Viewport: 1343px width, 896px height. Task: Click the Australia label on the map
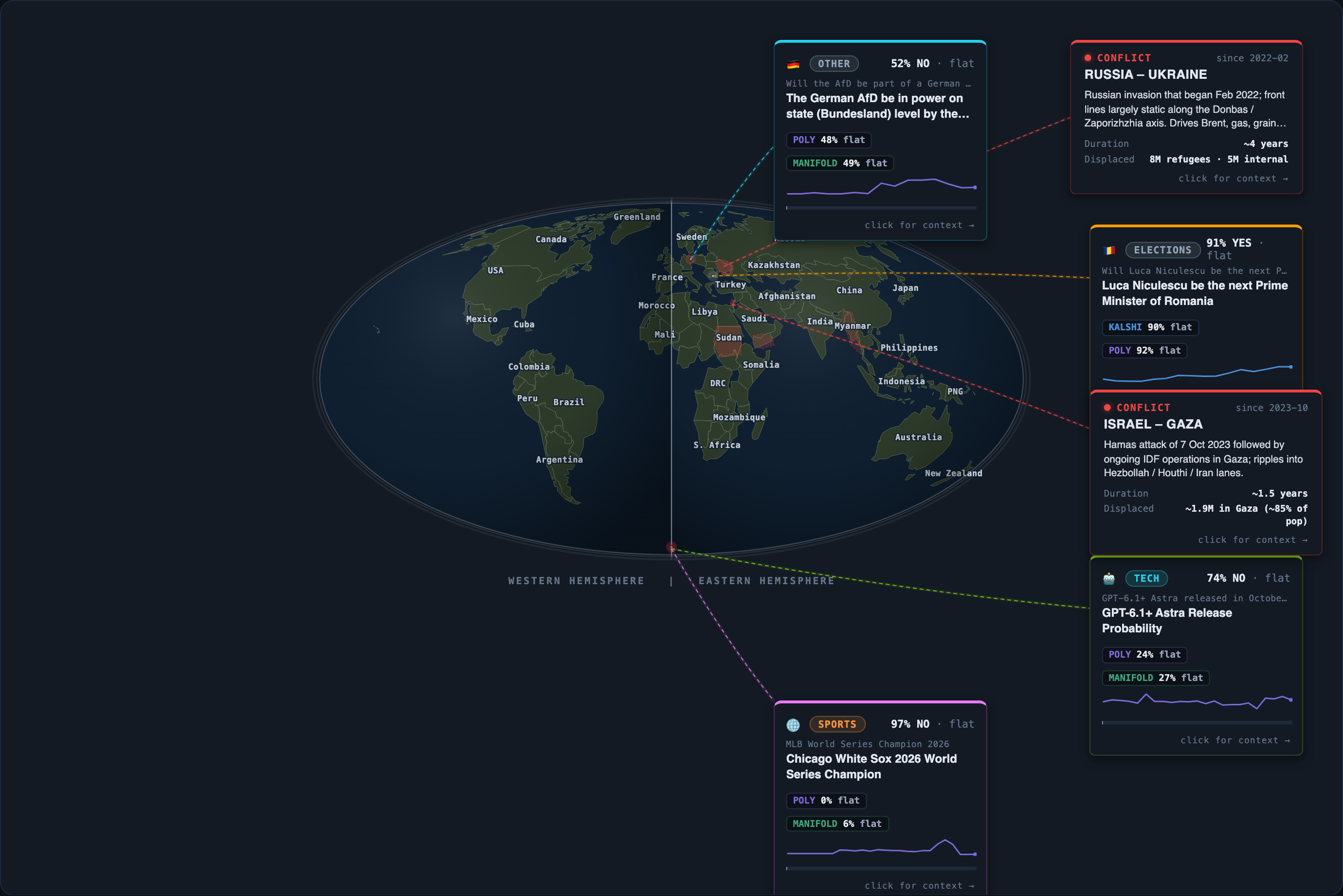pos(918,437)
